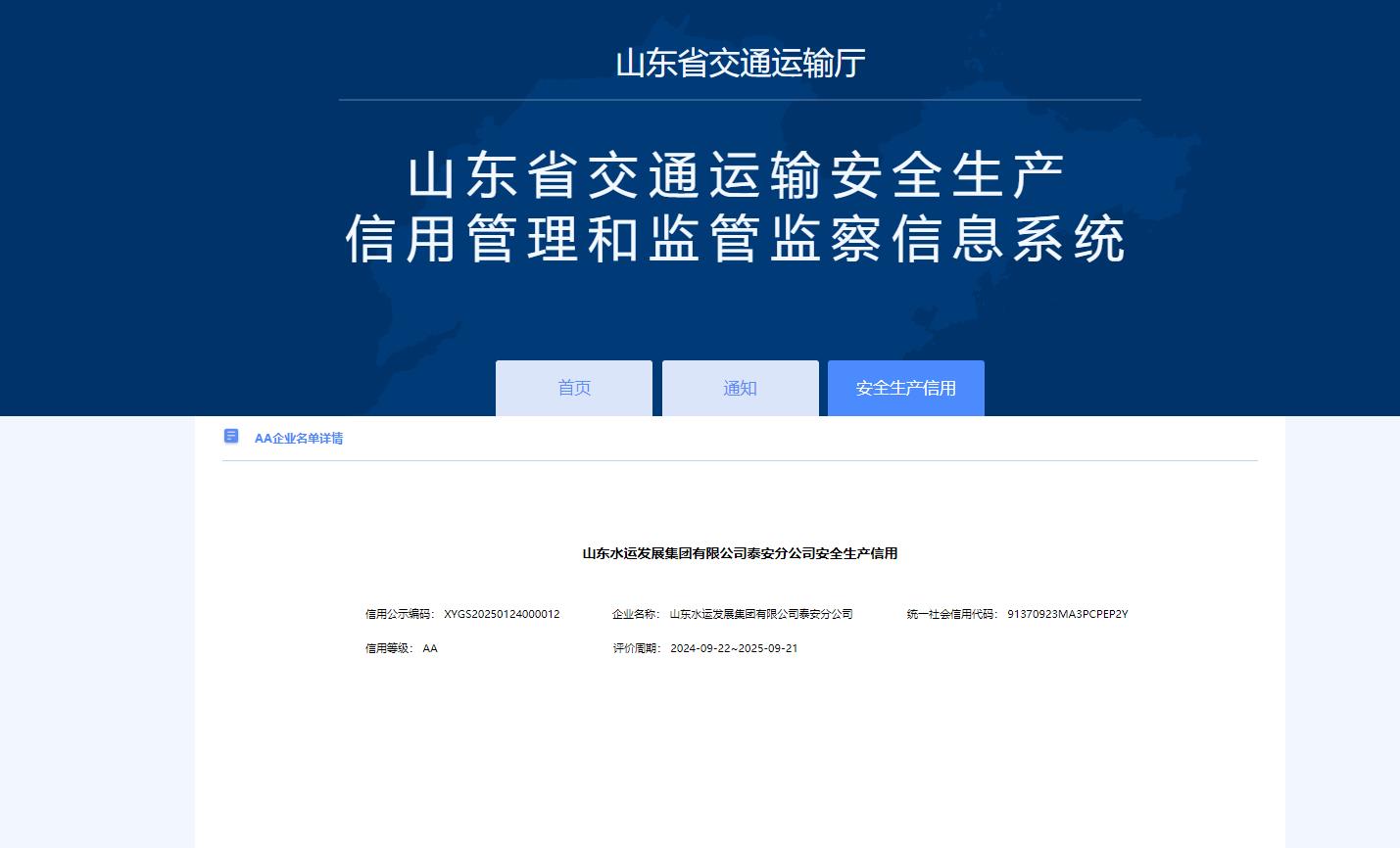Image resolution: width=1400 pixels, height=848 pixels.
Task: Select the credit code 91370923MA3PCPEP2Y
Action: pyautogui.click(x=1067, y=614)
